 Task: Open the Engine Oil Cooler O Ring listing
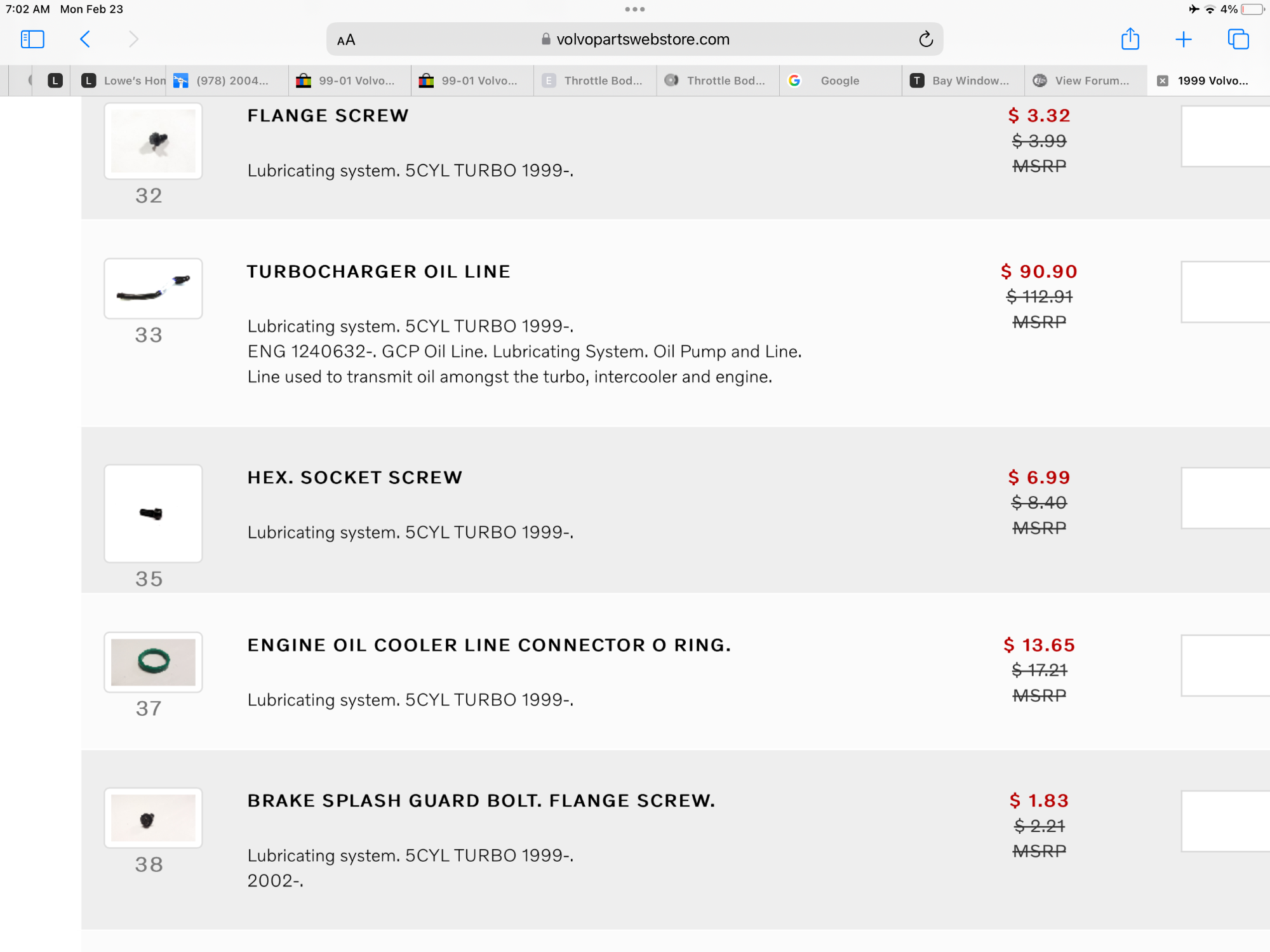pyautogui.click(x=489, y=645)
